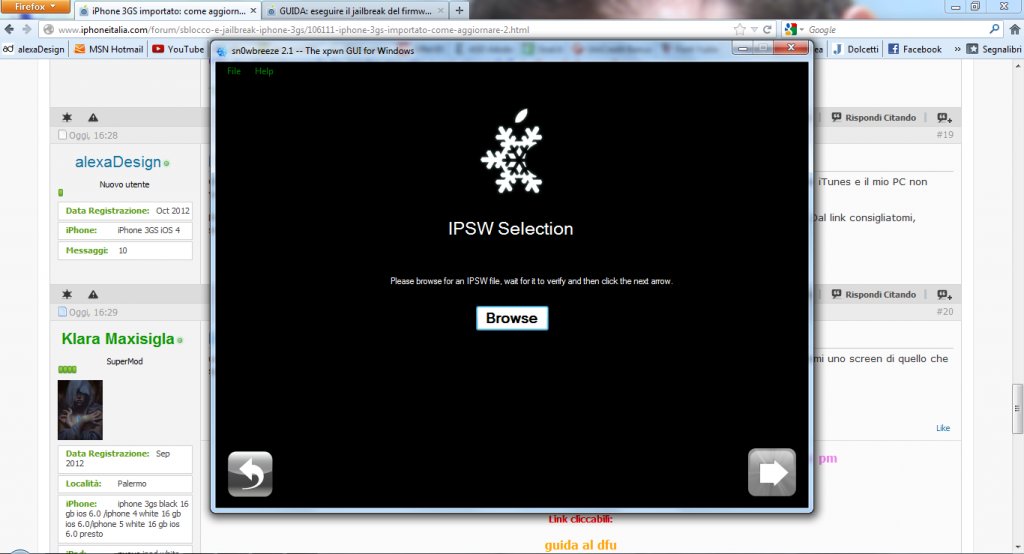Open the orange Firefox menu button

[35, 7]
